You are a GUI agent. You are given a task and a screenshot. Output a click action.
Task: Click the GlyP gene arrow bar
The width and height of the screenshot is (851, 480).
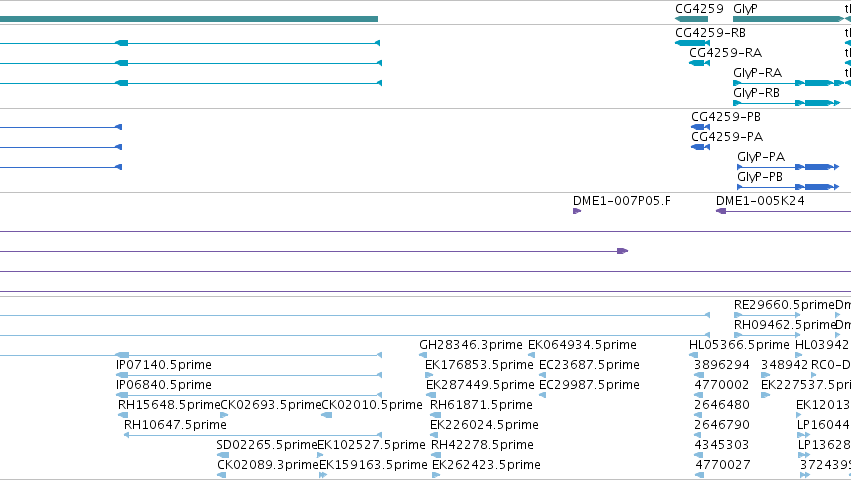click(789, 19)
